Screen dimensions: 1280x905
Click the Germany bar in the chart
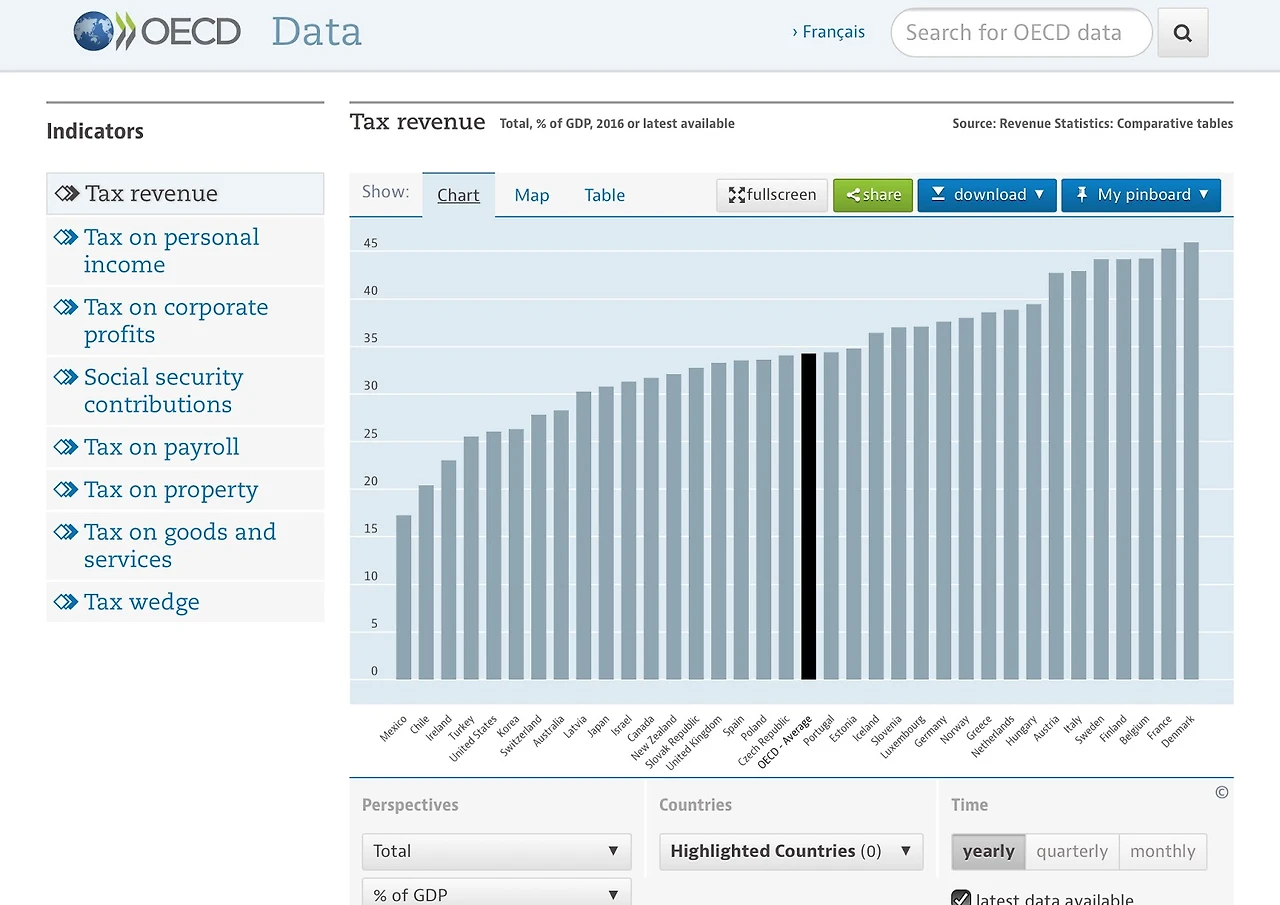click(943, 501)
